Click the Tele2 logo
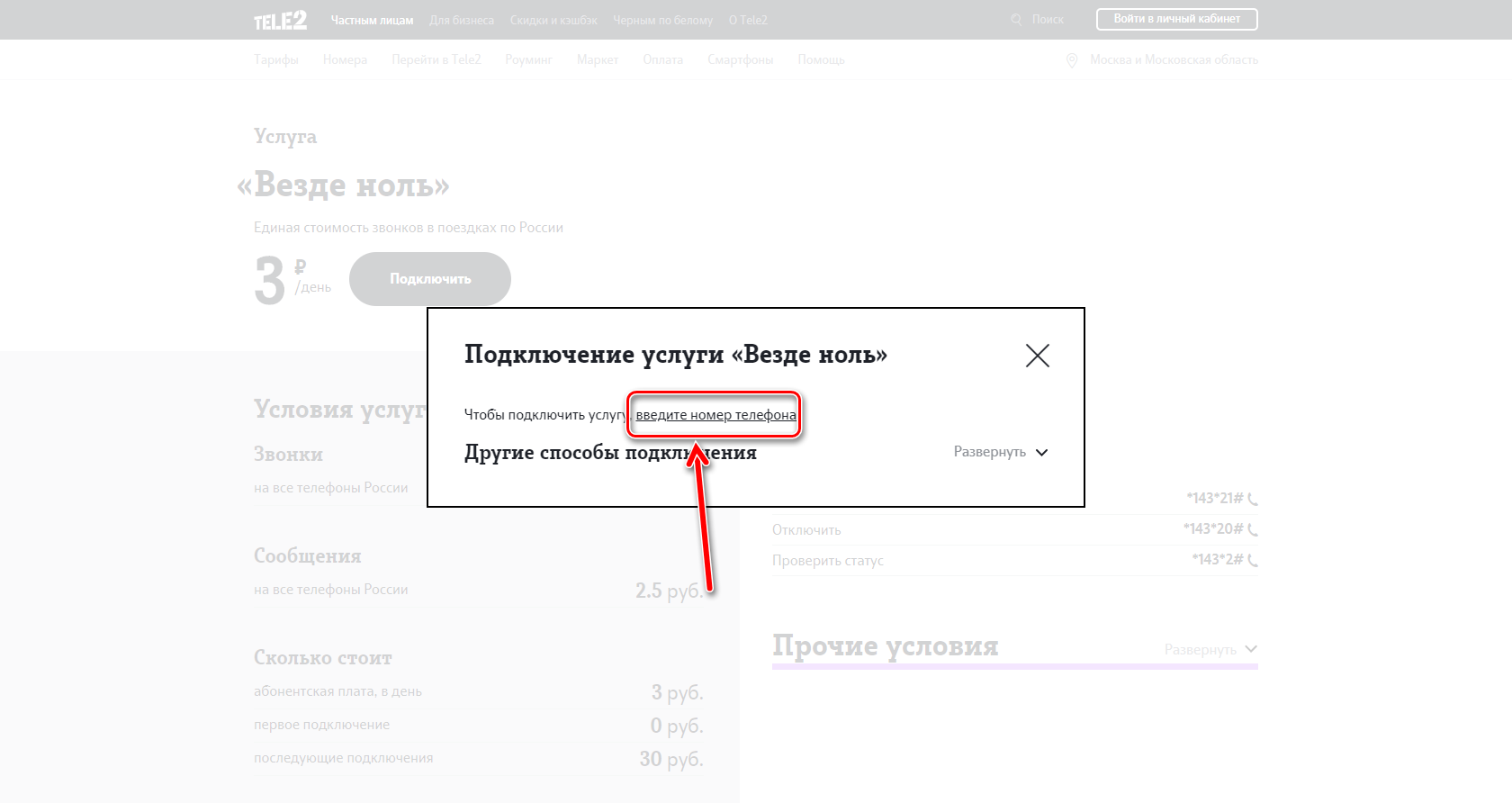The height and width of the screenshot is (812, 1512). [x=280, y=20]
